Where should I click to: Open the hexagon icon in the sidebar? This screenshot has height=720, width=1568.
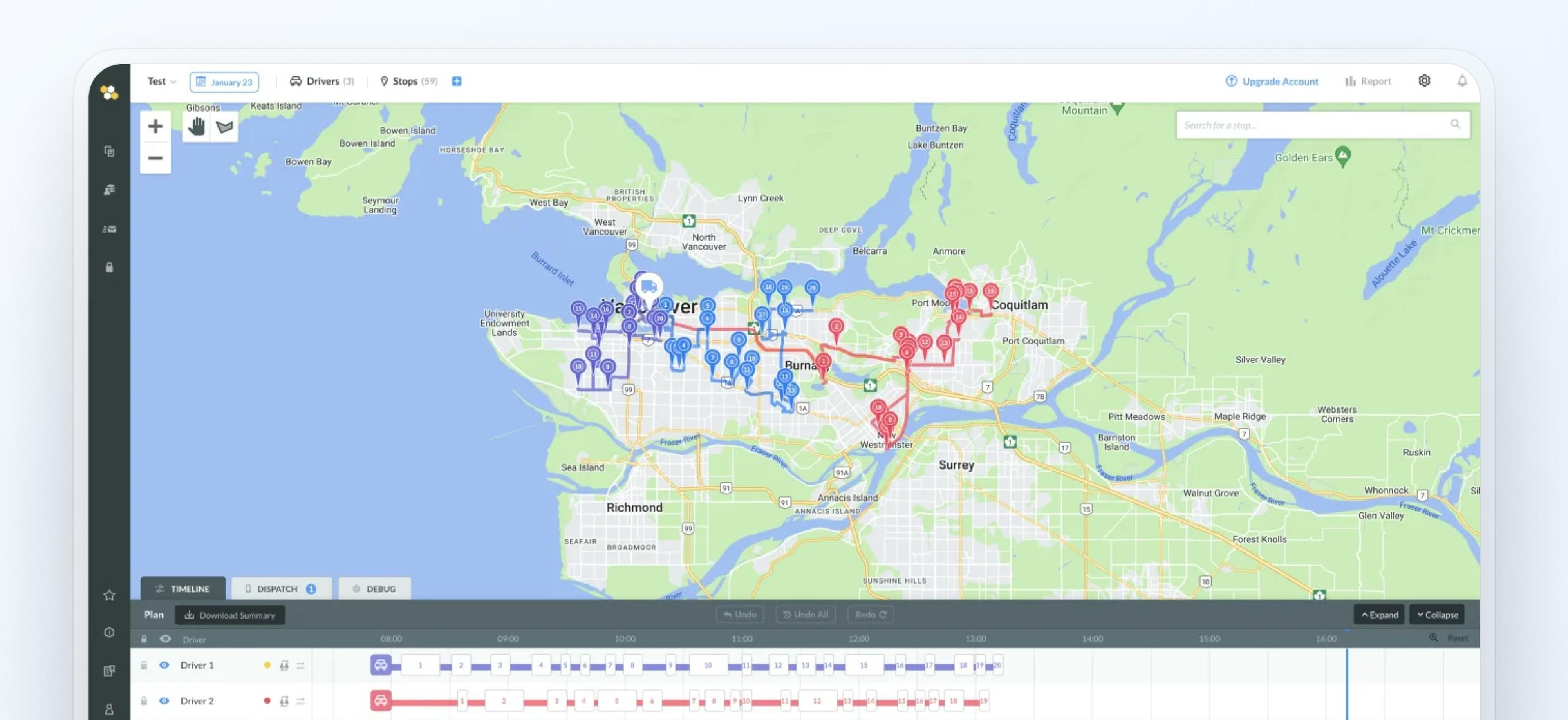(x=110, y=633)
